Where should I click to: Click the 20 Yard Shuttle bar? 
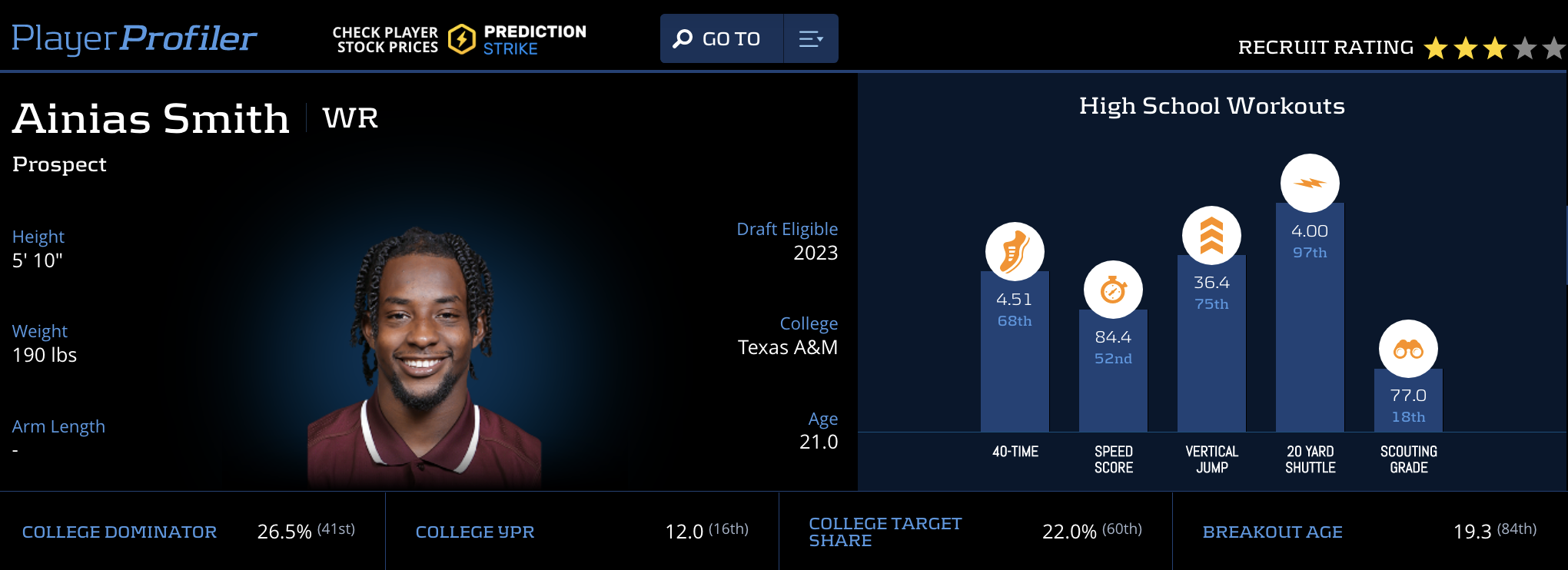tap(1310, 346)
